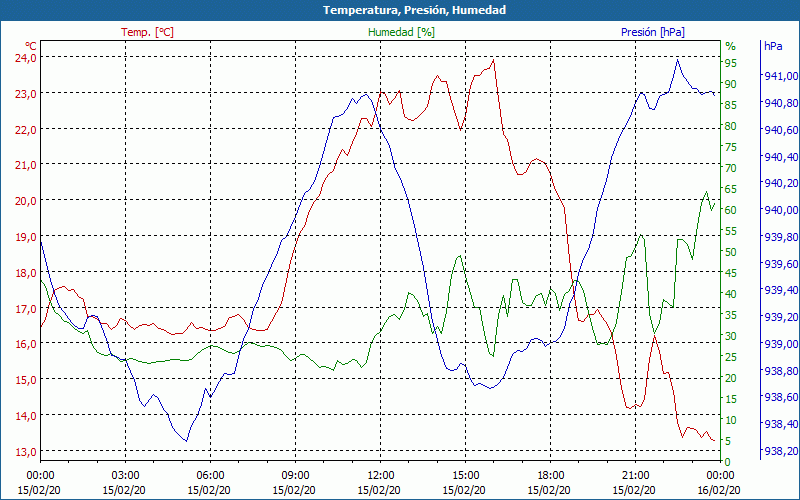Click the '16,0' temperature axis value
The image size is (800, 500).
(25, 344)
